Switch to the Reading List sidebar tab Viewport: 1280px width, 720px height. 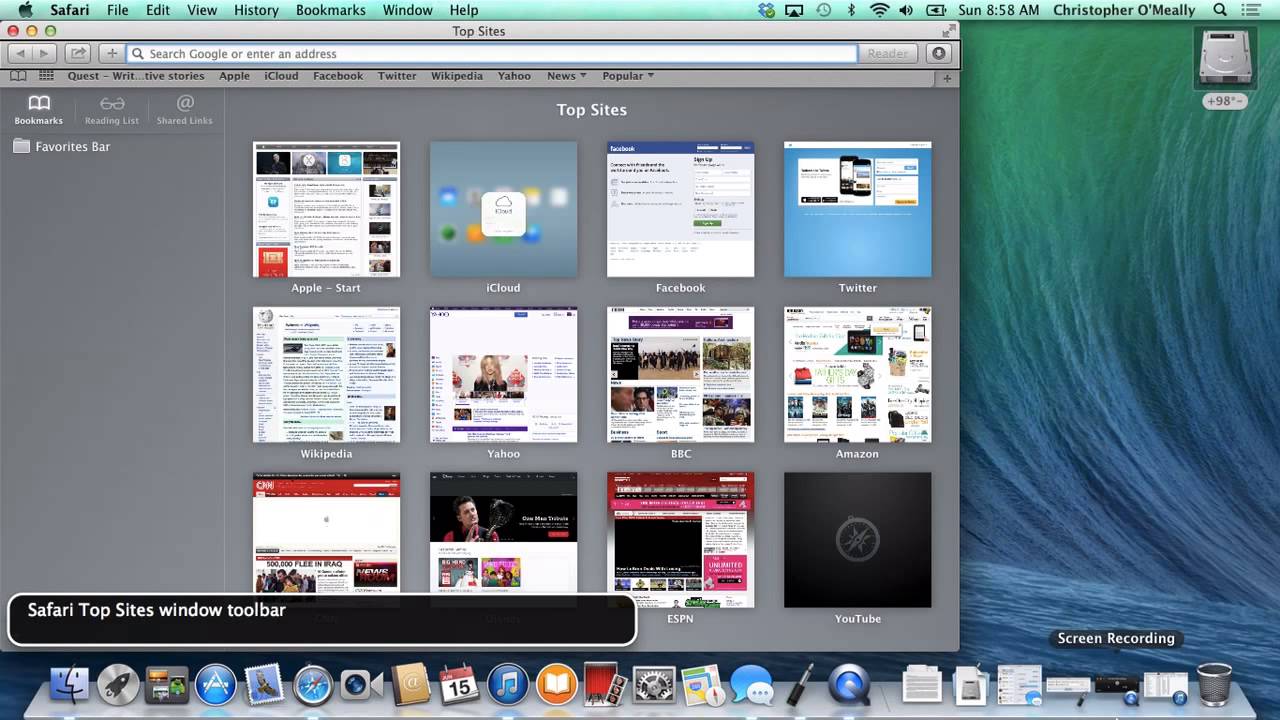tap(112, 109)
